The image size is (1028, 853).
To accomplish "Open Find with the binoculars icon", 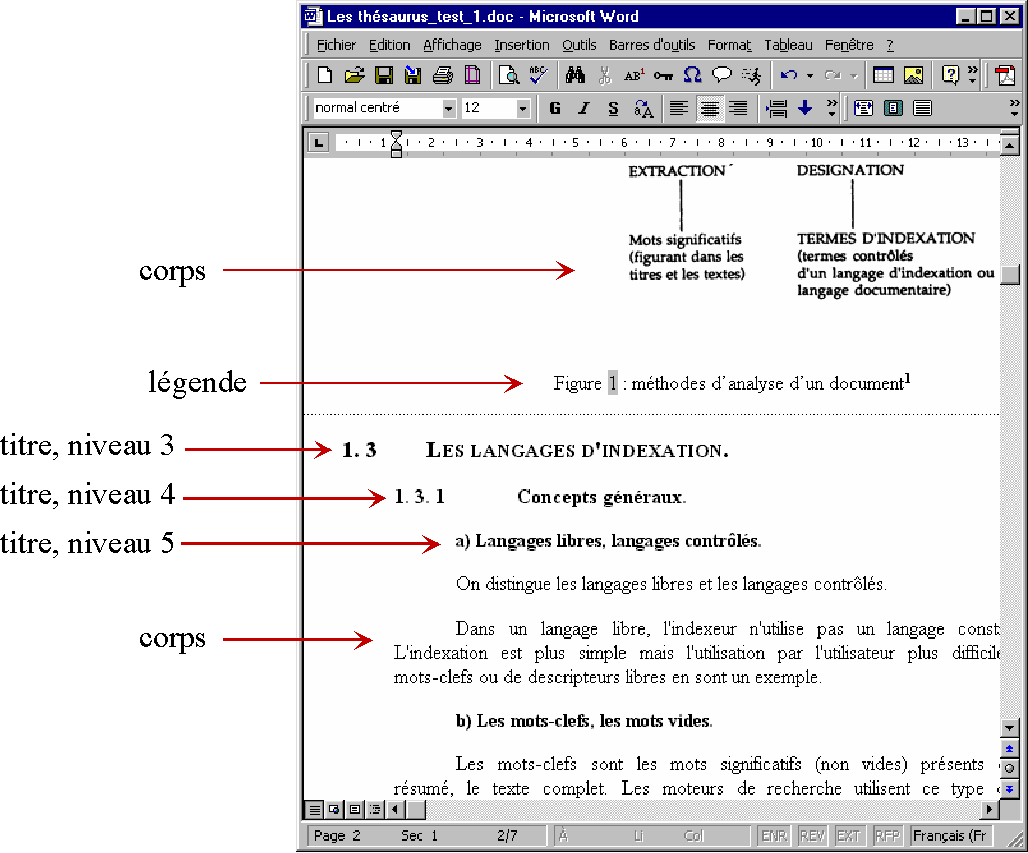I will pos(575,75).
